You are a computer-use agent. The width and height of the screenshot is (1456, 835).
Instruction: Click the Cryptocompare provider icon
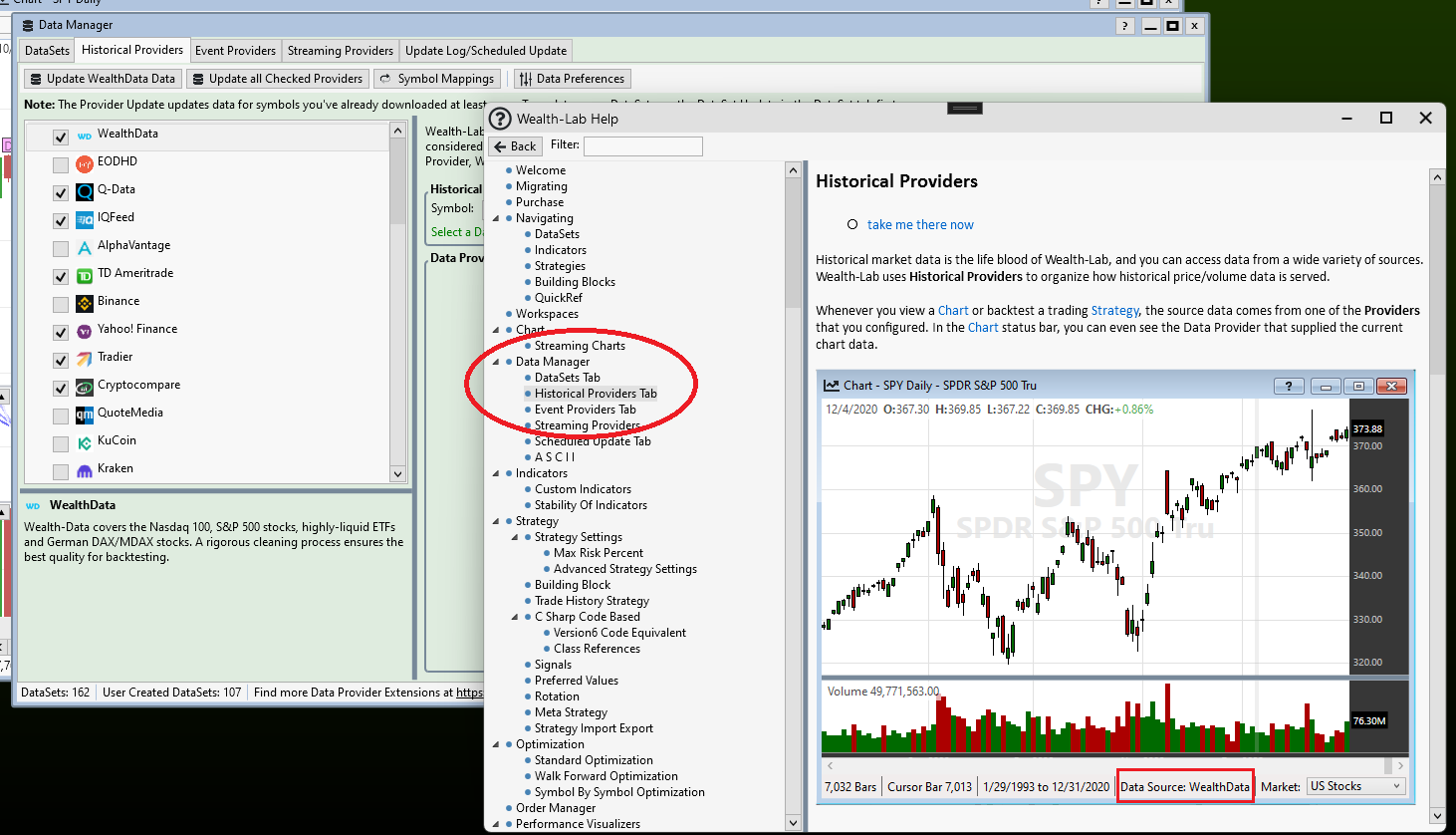(85, 388)
